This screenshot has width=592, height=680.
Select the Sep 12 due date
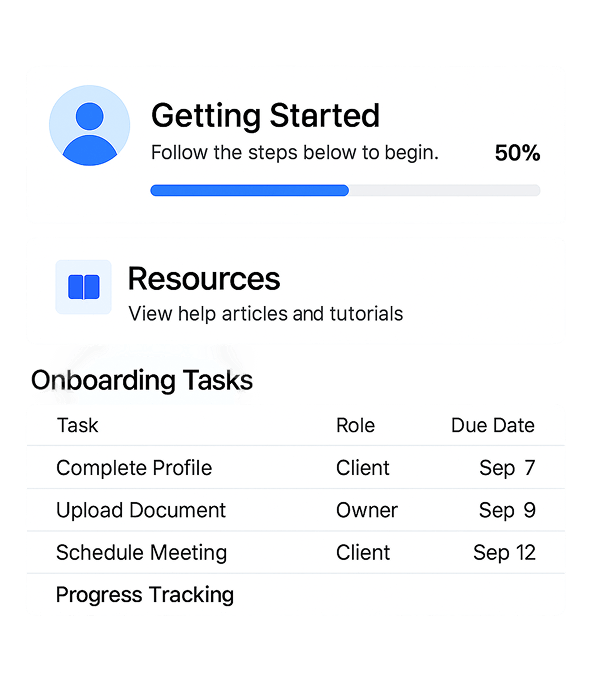tap(504, 552)
